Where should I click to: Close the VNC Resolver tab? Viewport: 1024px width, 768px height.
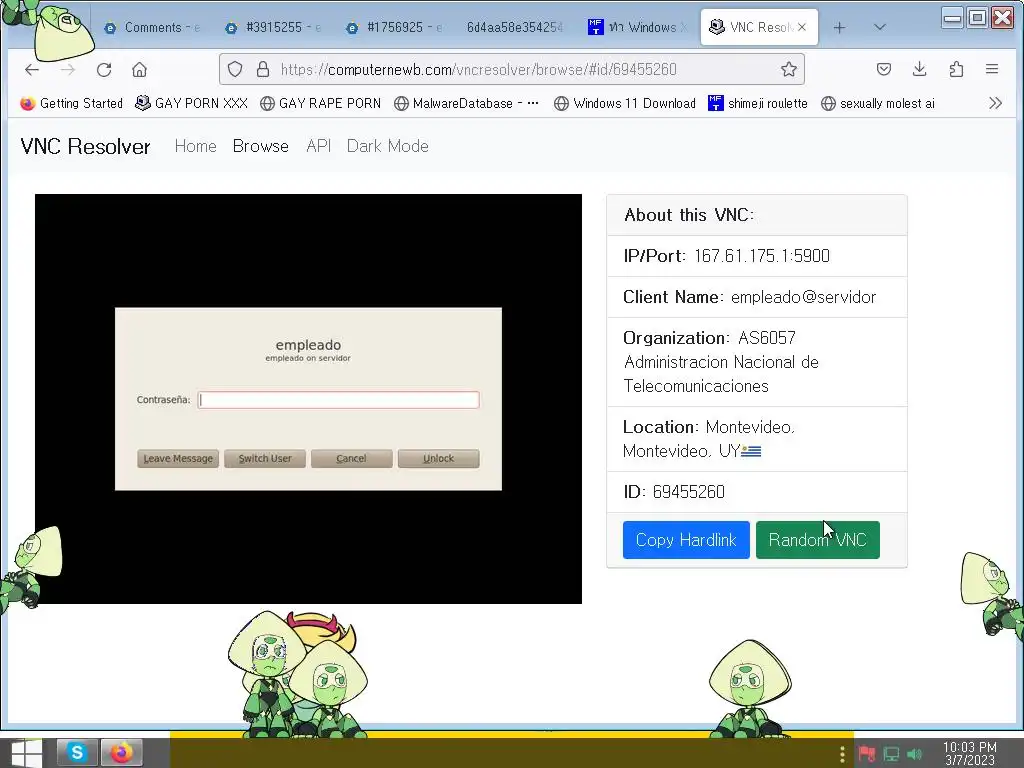[x=802, y=27]
